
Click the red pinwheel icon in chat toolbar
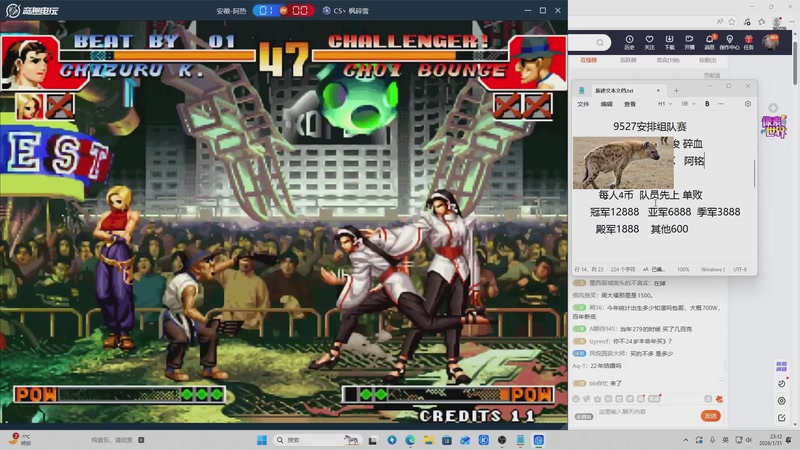719,398
